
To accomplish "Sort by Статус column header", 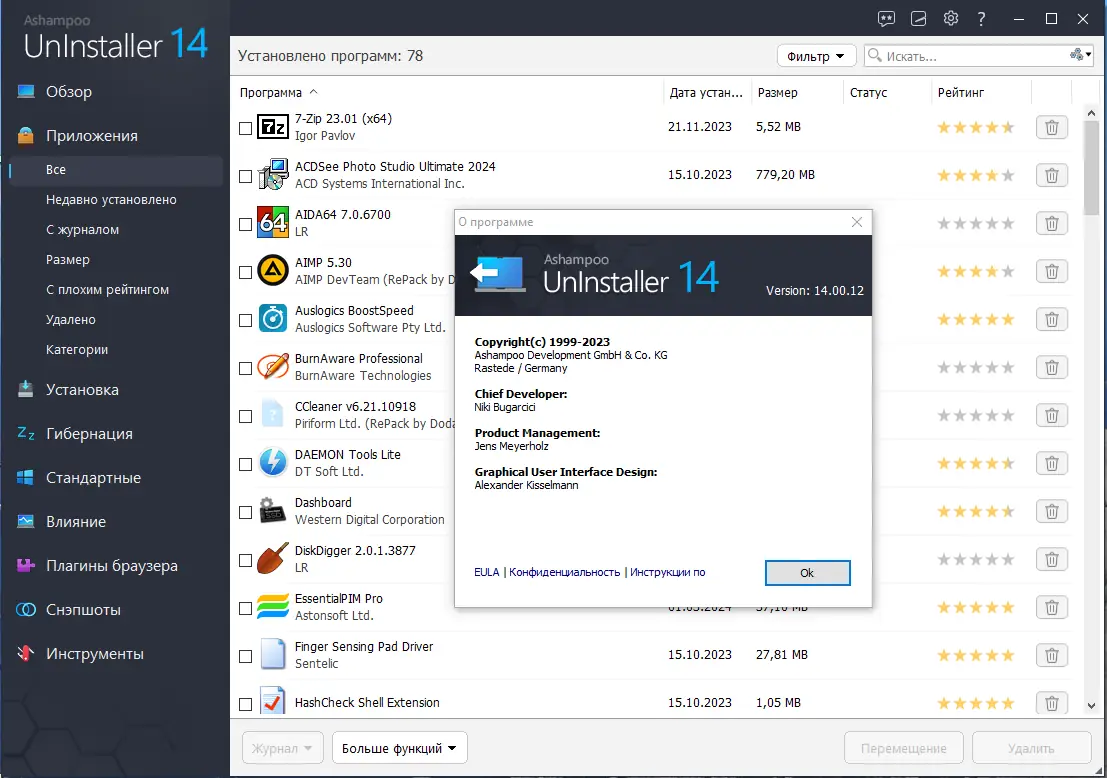I will coord(868,92).
